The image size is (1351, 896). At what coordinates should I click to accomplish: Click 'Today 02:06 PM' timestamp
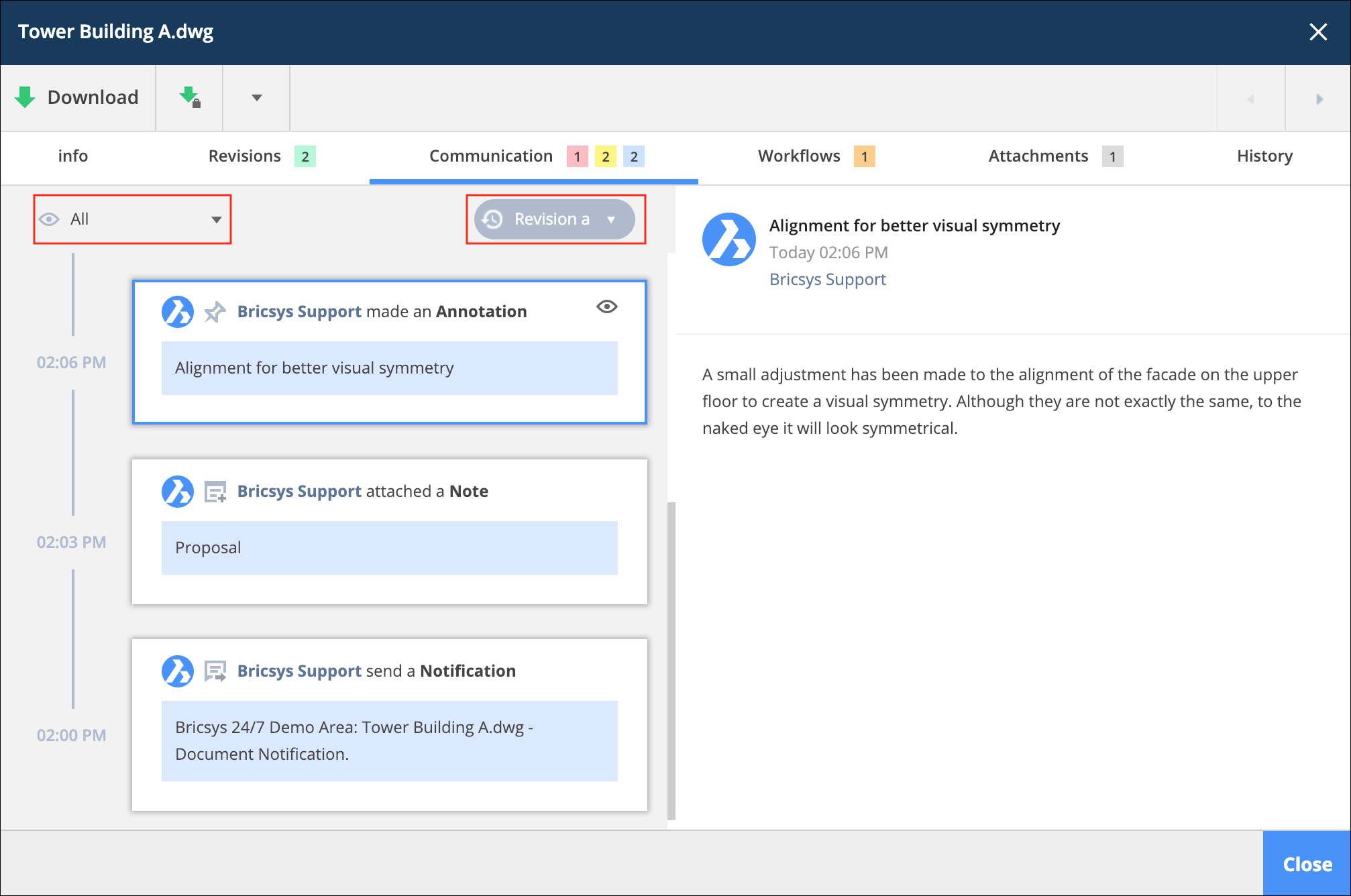(x=828, y=253)
